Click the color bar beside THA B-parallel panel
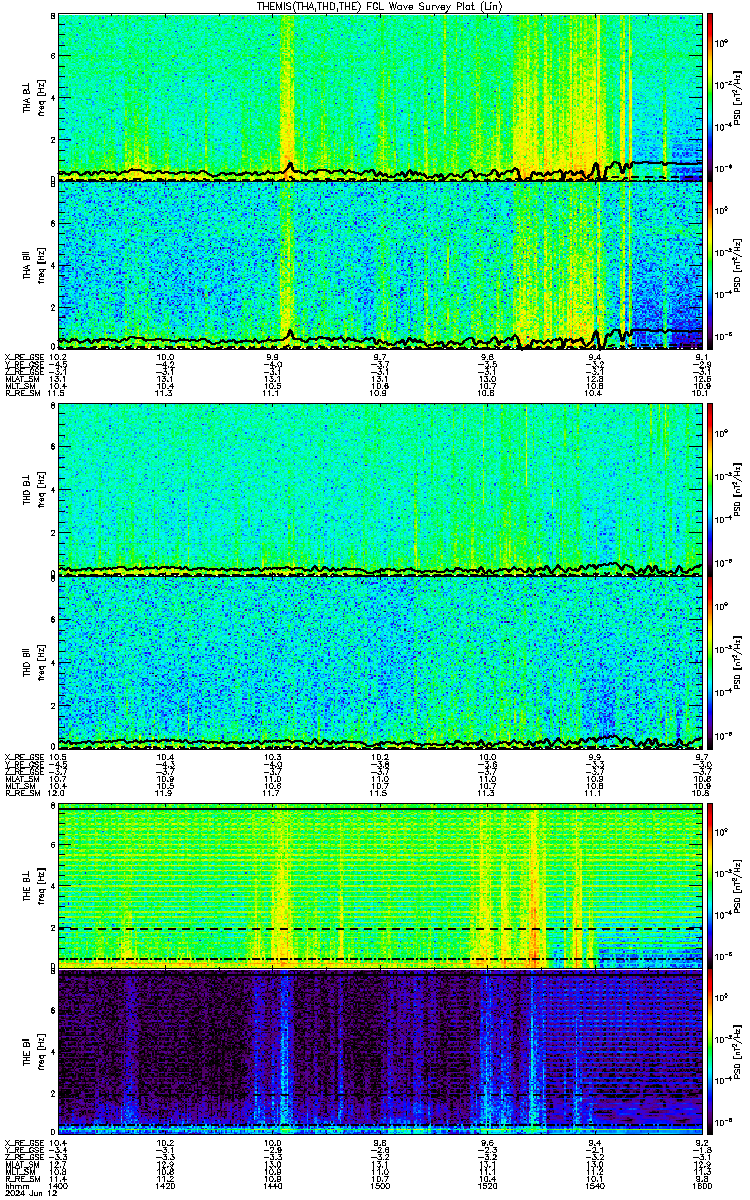The image size is (750, 1200). tap(710, 265)
